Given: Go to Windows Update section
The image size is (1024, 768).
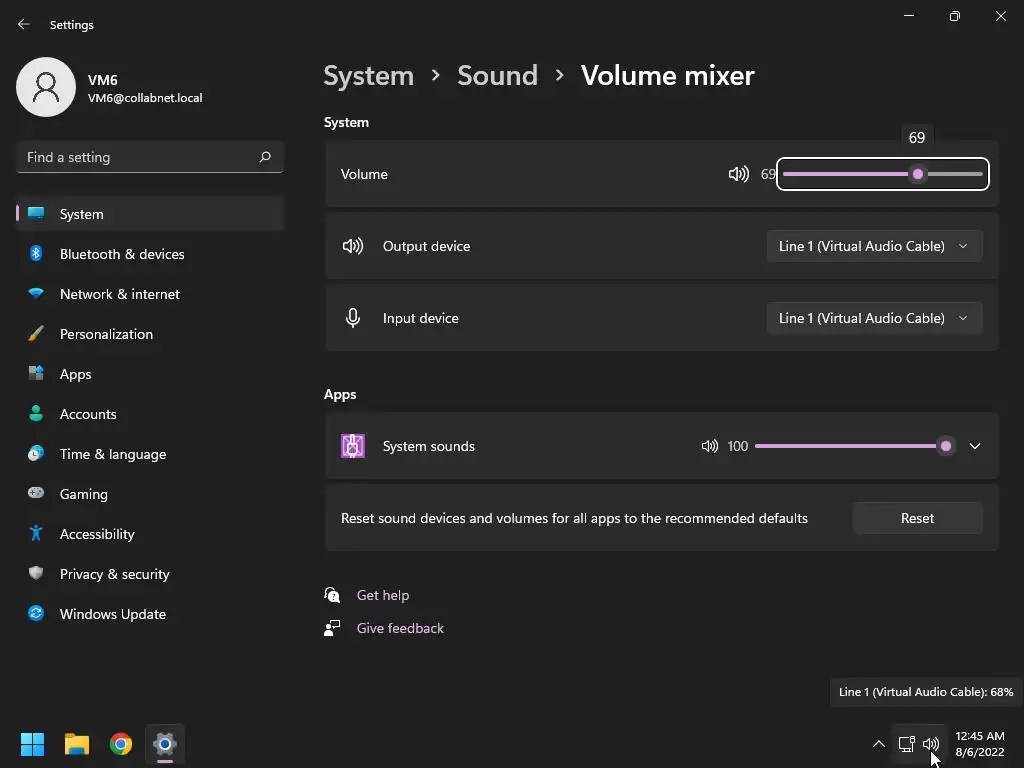Looking at the screenshot, I should pos(113,614).
